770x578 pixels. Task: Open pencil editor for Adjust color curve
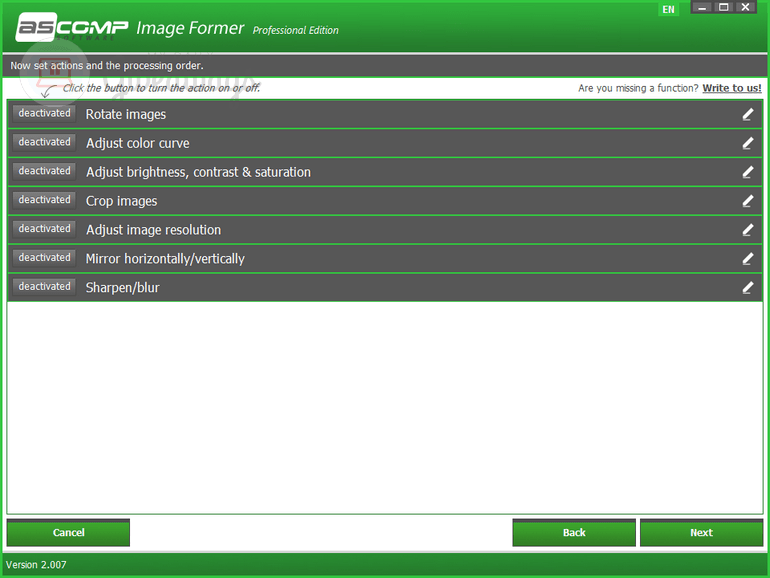tap(747, 143)
